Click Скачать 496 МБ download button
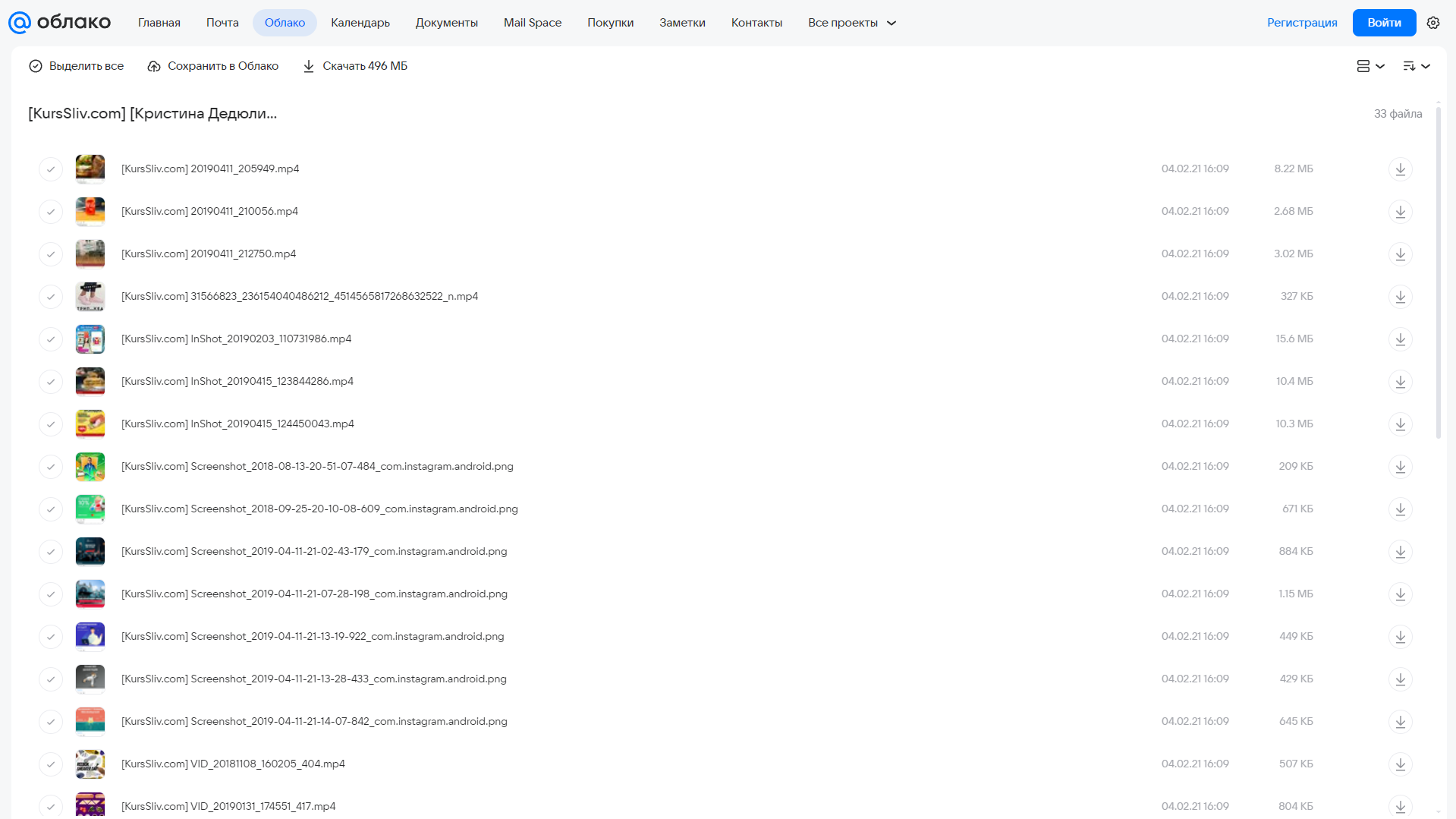Viewport: 1456px width, 819px height. click(355, 66)
